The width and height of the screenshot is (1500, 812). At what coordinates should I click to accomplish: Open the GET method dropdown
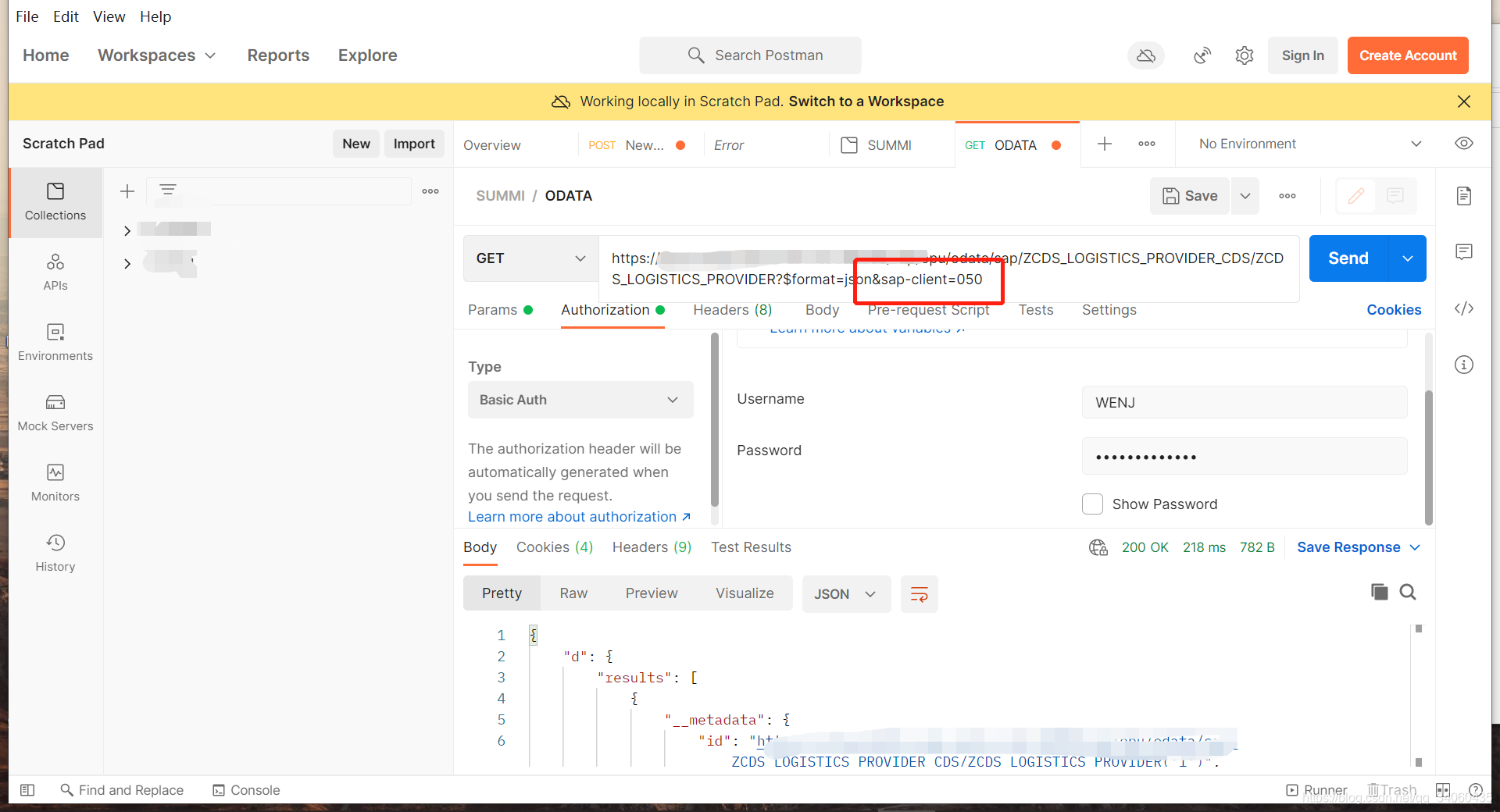point(531,258)
